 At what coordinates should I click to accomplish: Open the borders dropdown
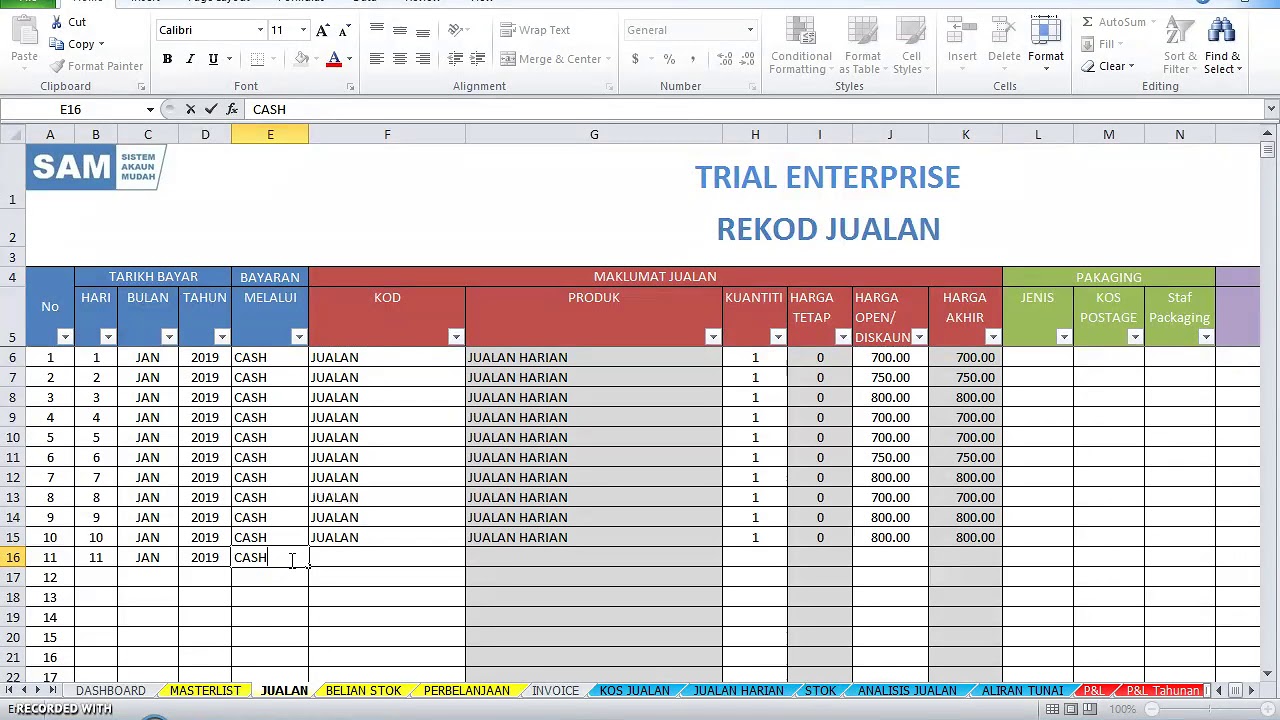(x=275, y=59)
